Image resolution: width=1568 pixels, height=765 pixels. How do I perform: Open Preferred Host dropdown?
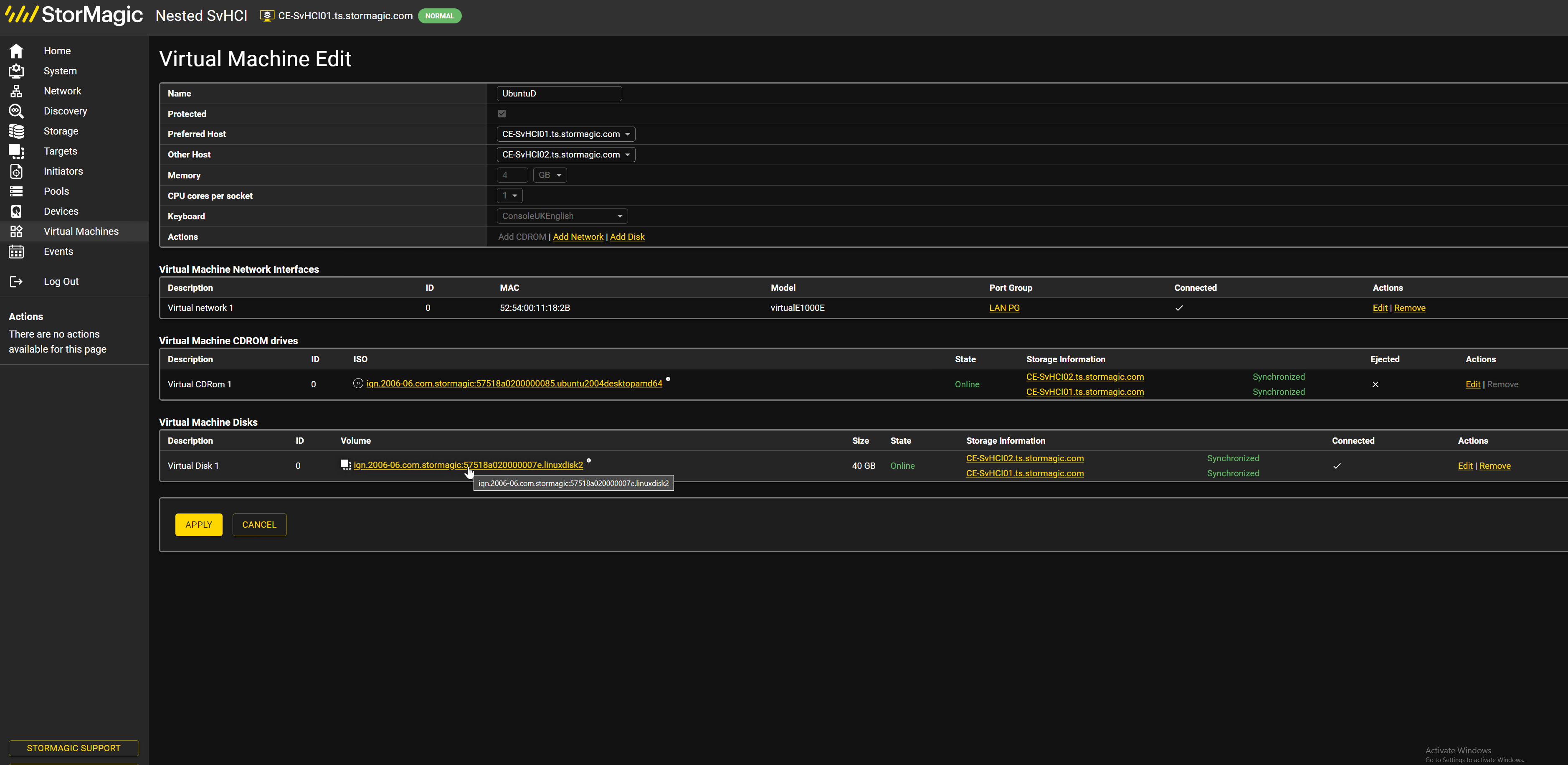click(x=565, y=135)
